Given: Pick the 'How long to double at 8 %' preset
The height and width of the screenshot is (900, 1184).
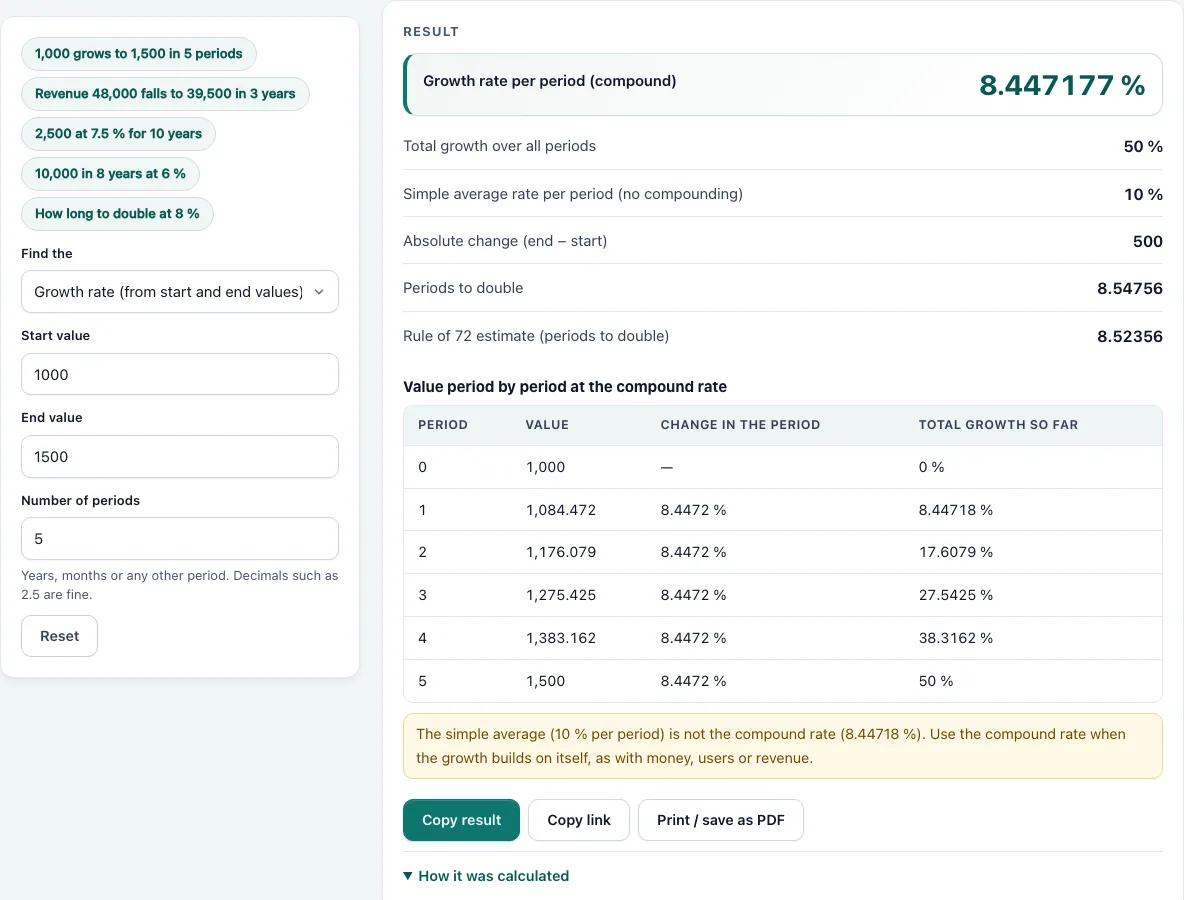Looking at the screenshot, I should (117, 214).
